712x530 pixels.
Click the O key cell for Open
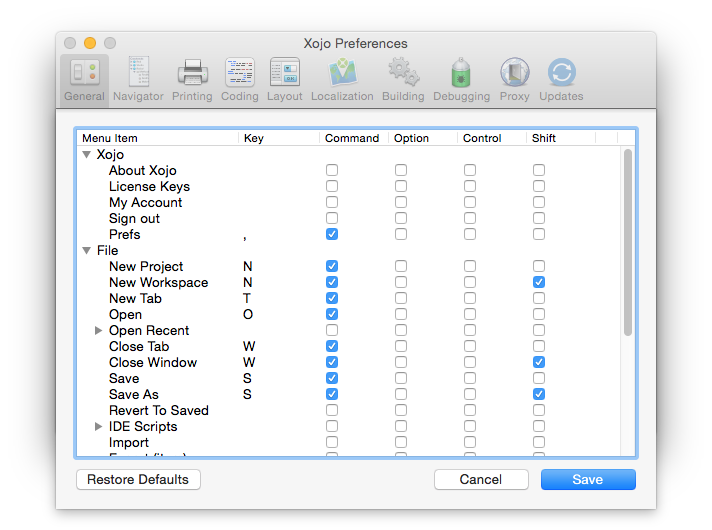pyautogui.click(x=248, y=314)
